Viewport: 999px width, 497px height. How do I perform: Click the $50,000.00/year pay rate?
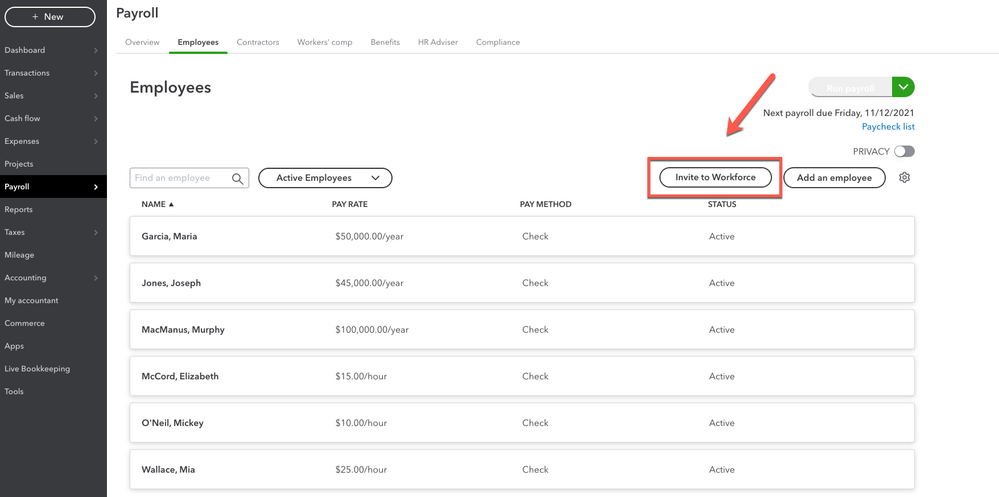tap(369, 236)
